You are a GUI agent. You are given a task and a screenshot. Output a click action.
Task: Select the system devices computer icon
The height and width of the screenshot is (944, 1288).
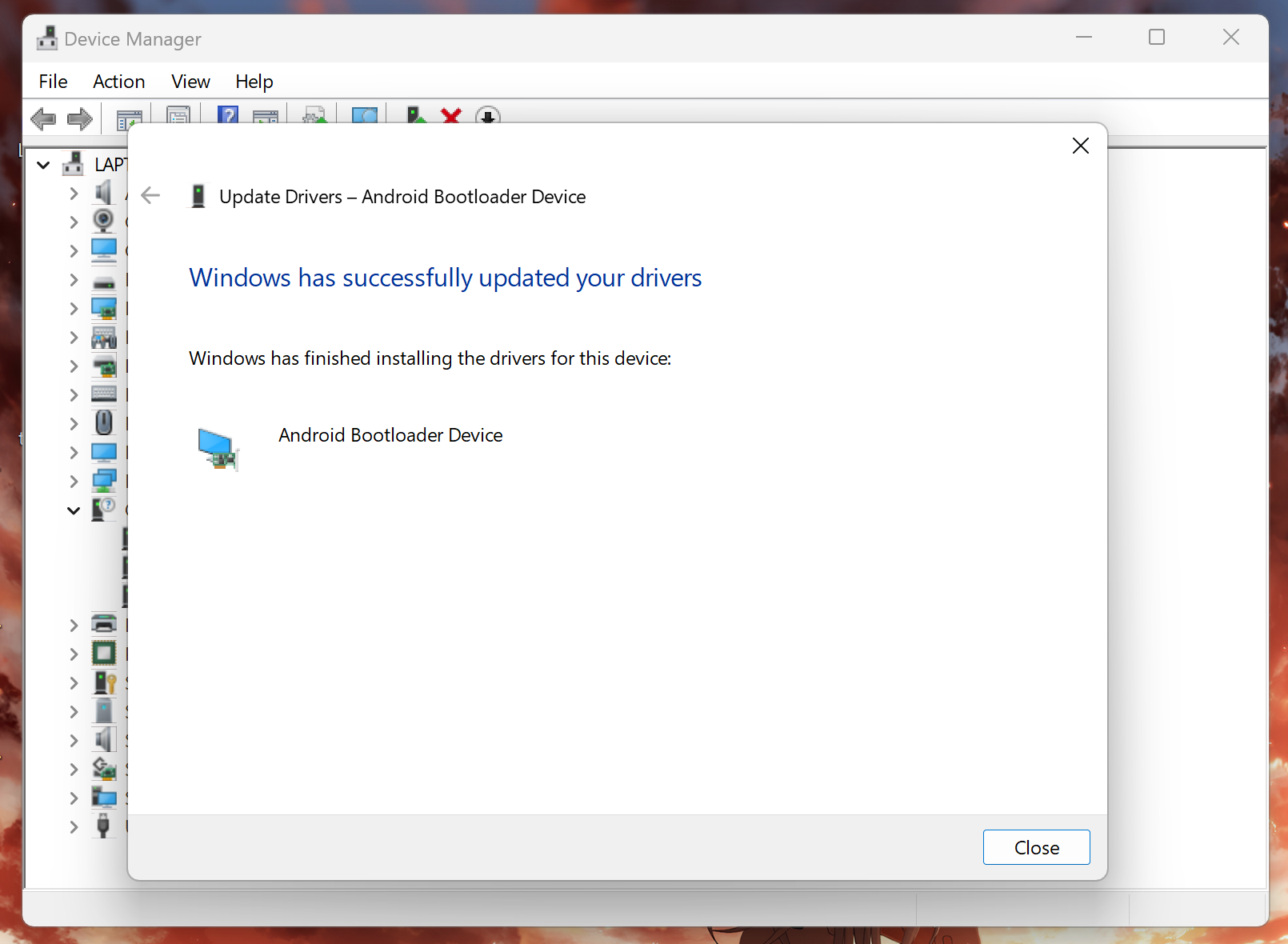pyautogui.click(x=104, y=797)
